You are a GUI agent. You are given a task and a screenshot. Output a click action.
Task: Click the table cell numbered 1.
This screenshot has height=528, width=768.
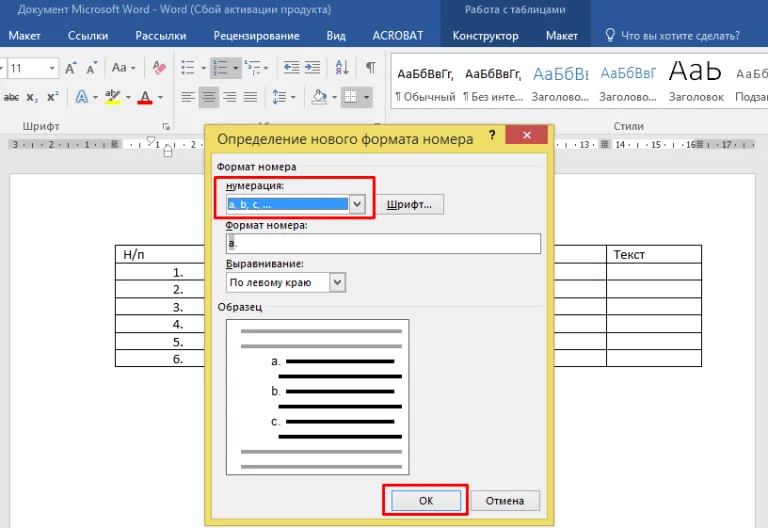pyautogui.click(x=160, y=272)
